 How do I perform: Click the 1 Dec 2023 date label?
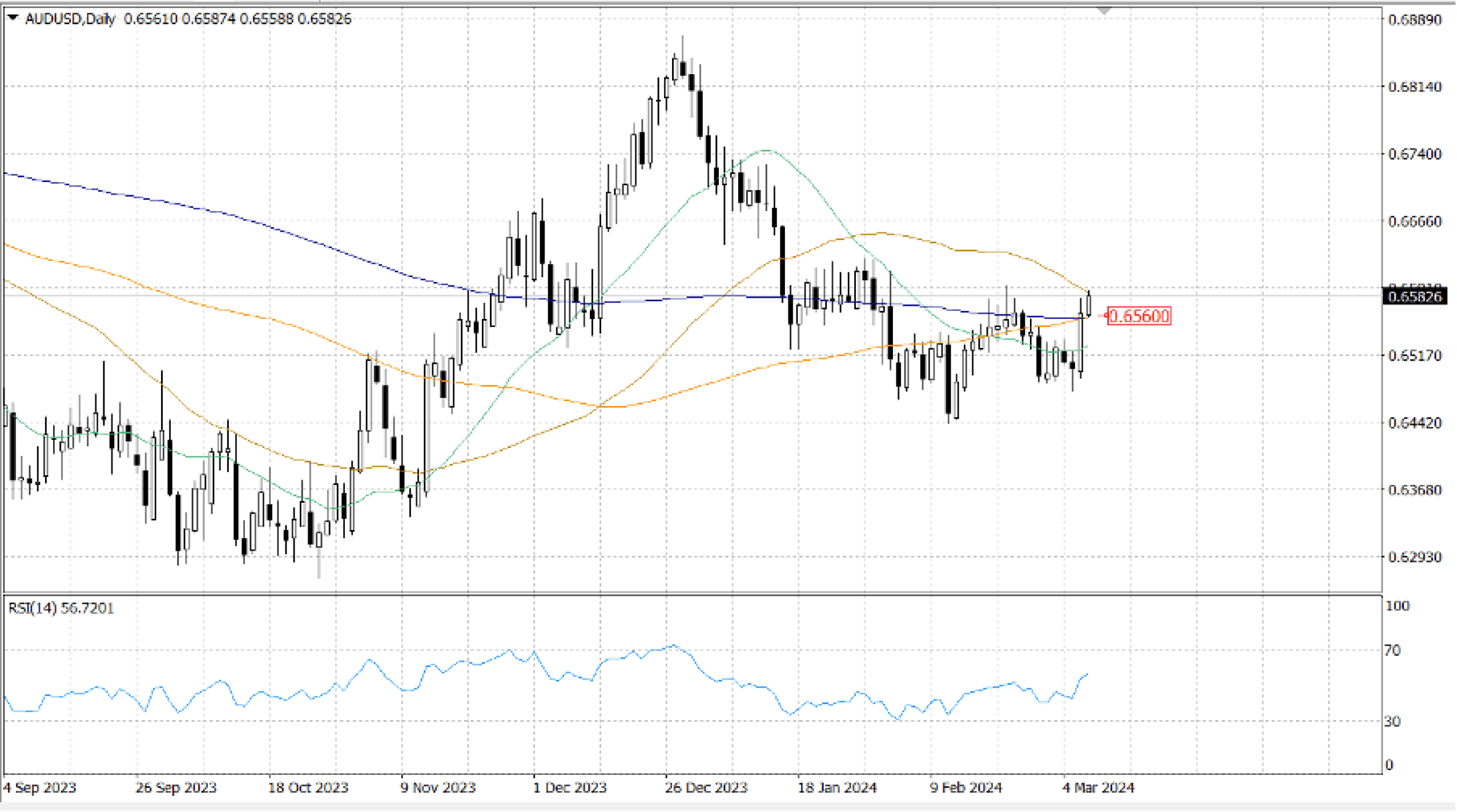569,788
